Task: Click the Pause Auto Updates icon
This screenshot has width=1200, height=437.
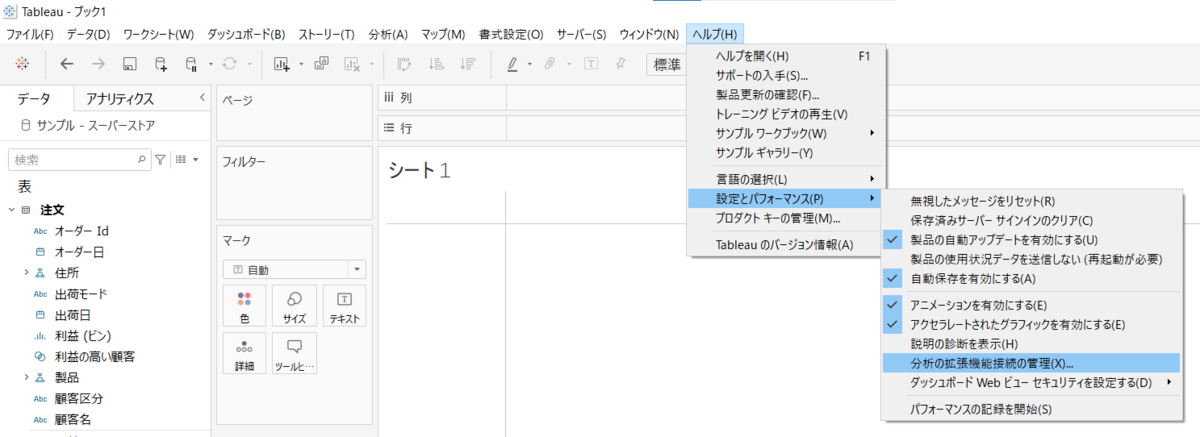Action: pos(191,64)
